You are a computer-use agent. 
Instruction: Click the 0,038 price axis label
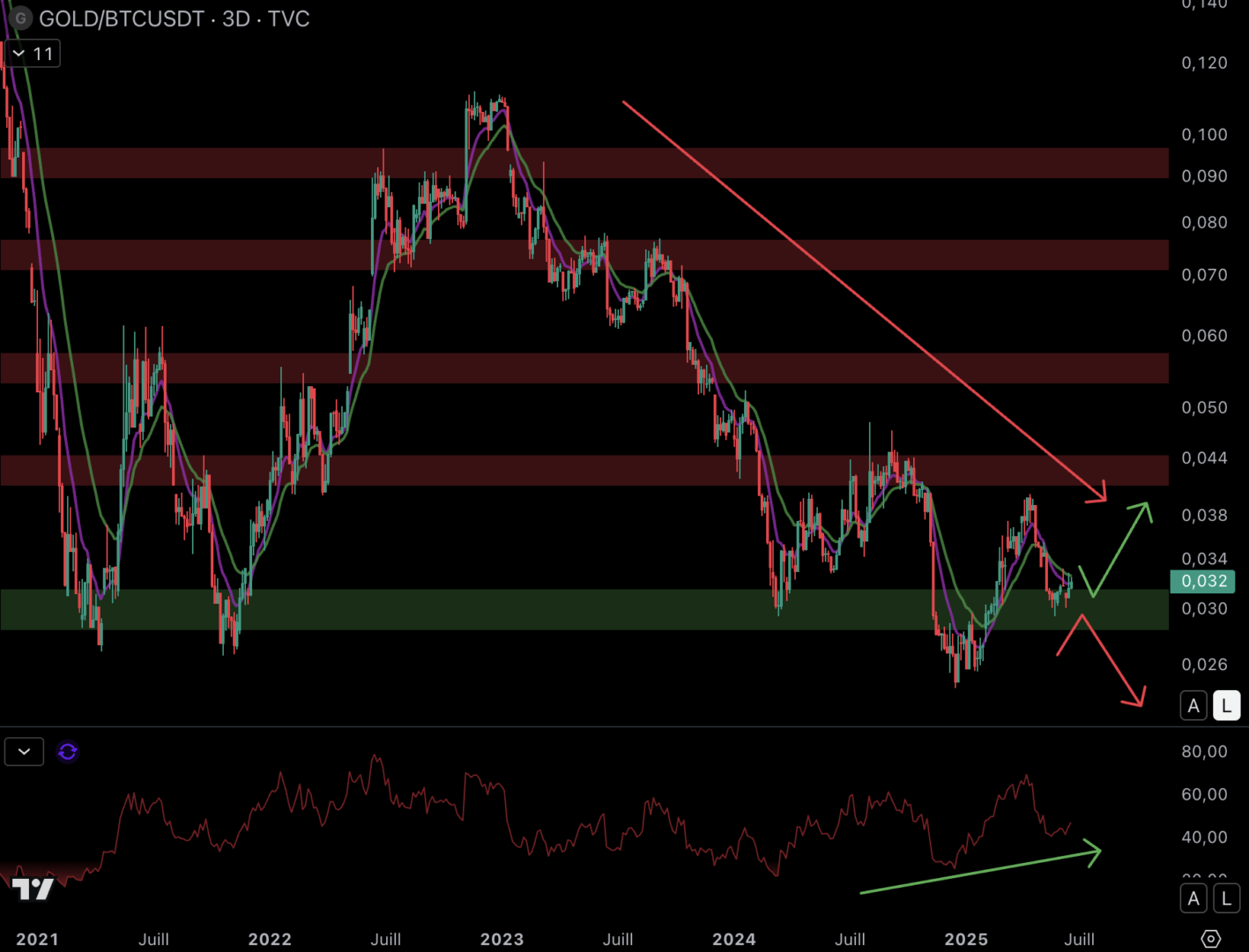tap(1204, 516)
